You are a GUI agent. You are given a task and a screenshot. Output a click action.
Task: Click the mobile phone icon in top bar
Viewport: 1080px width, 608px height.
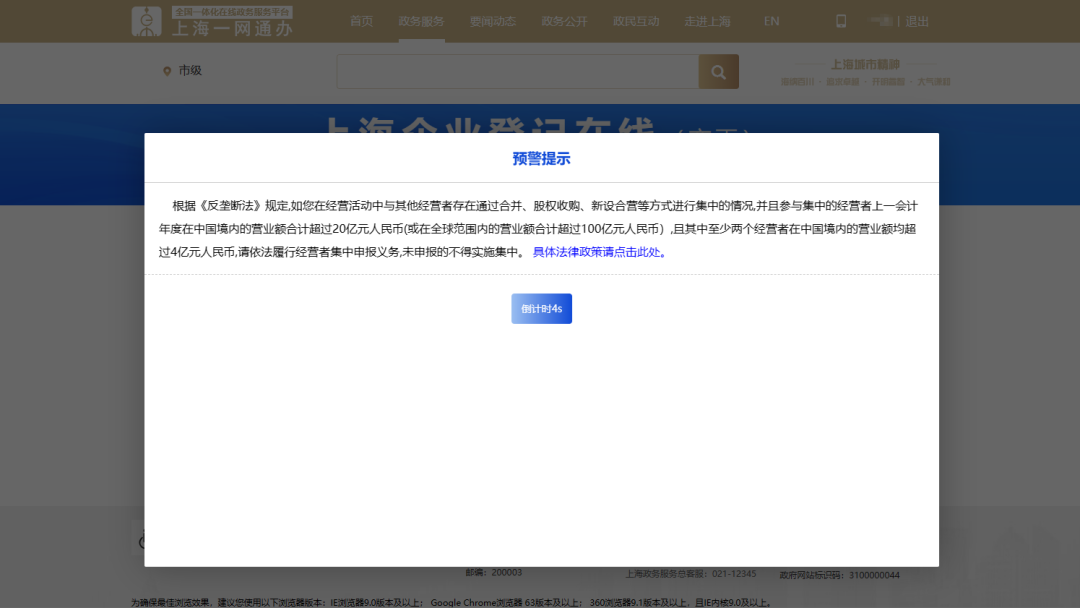[x=840, y=20]
